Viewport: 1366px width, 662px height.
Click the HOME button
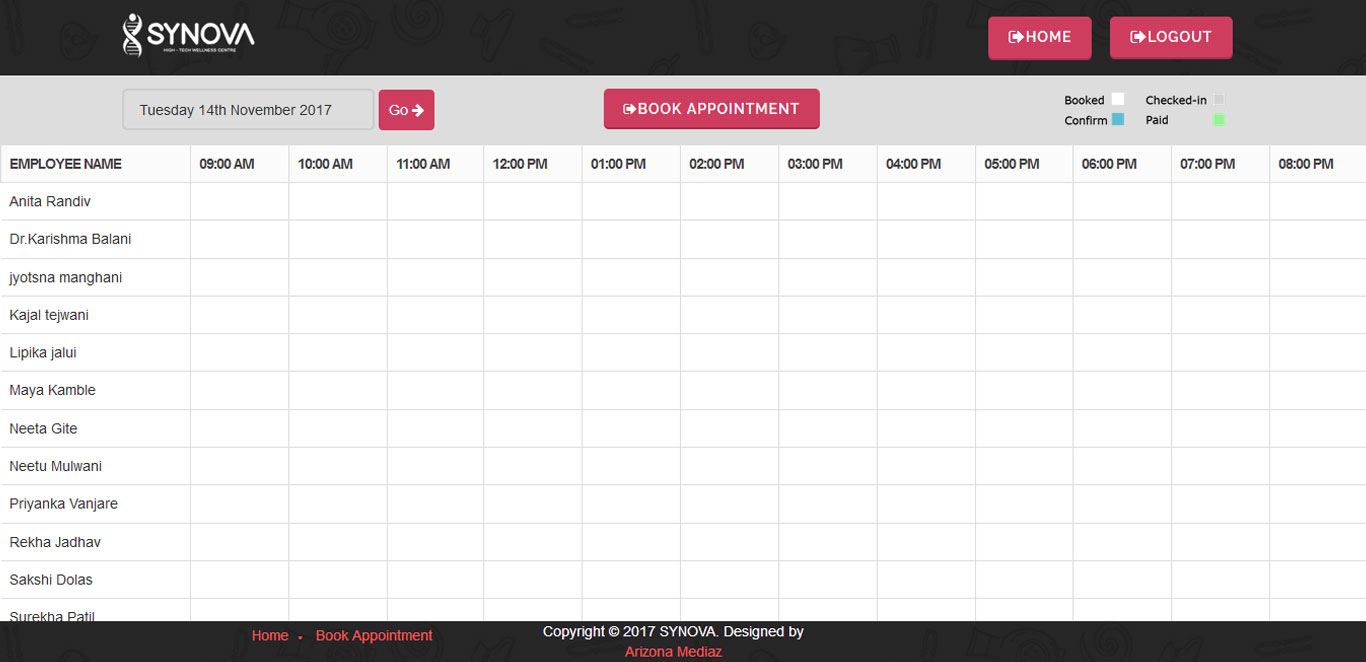1039,37
